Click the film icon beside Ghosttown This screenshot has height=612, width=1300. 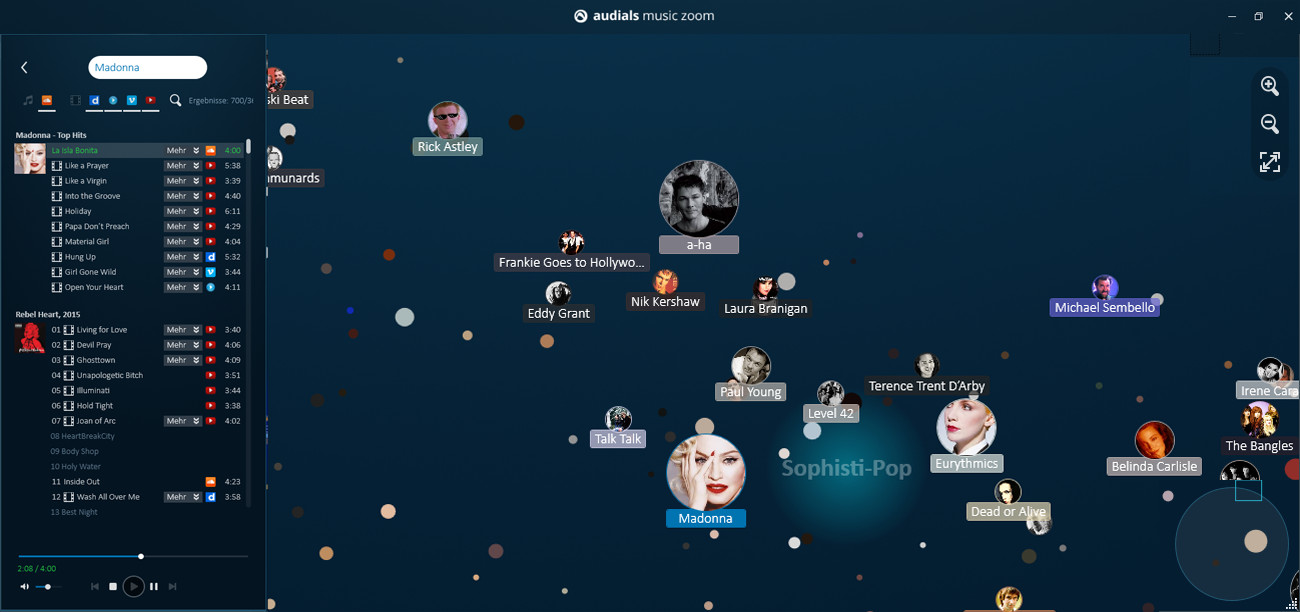(x=69, y=360)
